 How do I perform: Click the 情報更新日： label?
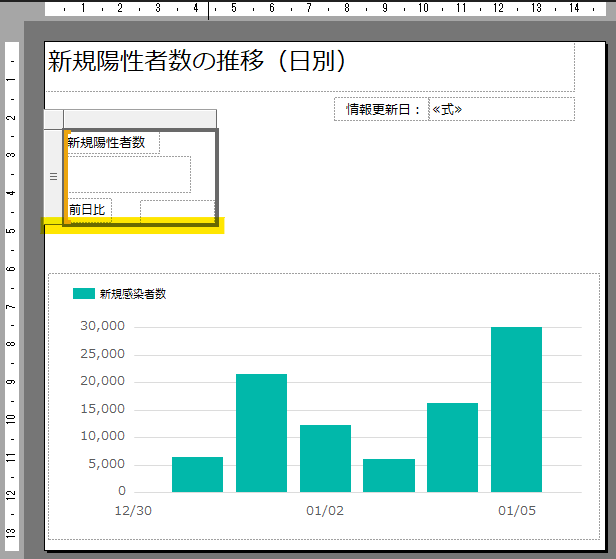tap(381, 109)
